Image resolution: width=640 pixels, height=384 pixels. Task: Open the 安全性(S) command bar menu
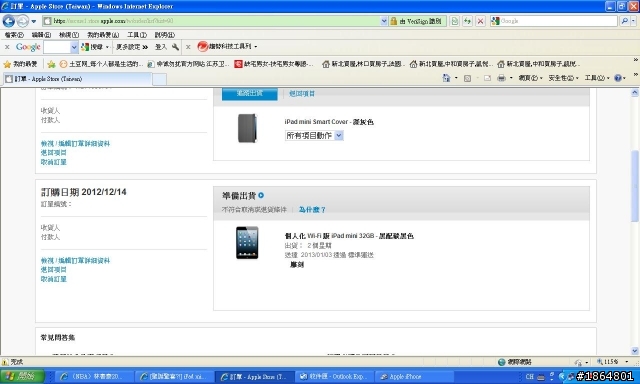point(563,78)
